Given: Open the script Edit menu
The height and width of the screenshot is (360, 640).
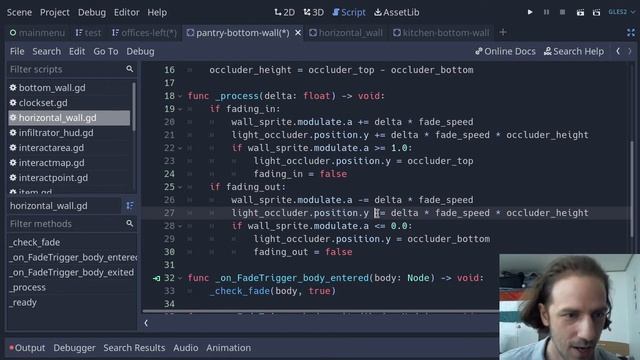Looking at the screenshot, I should coord(77,51).
